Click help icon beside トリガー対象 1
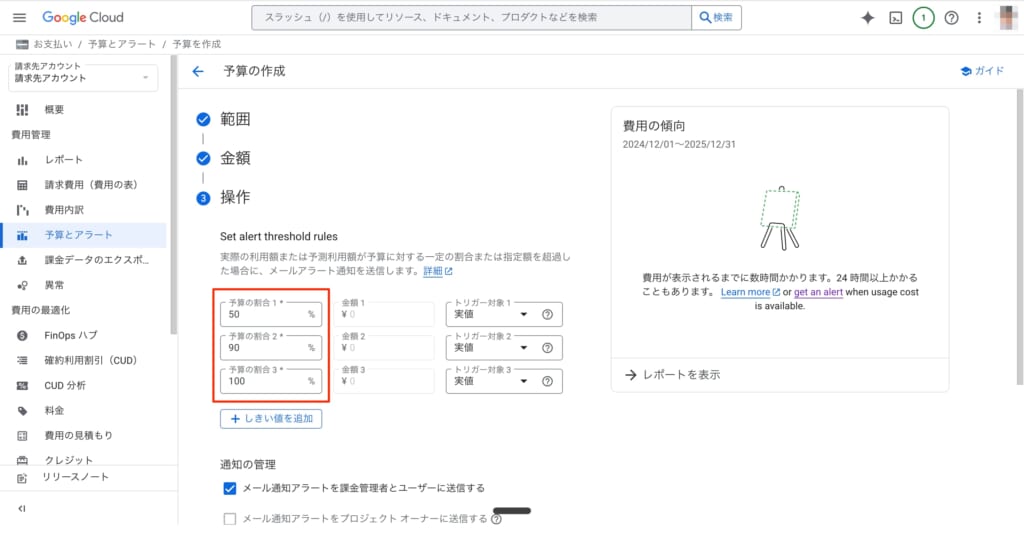 tap(547, 314)
